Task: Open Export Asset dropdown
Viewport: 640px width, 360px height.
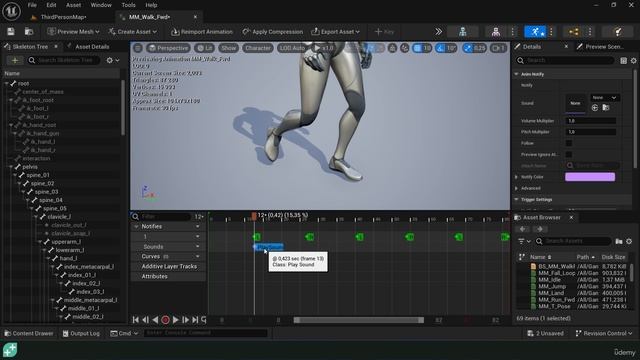Action: point(336,31)
